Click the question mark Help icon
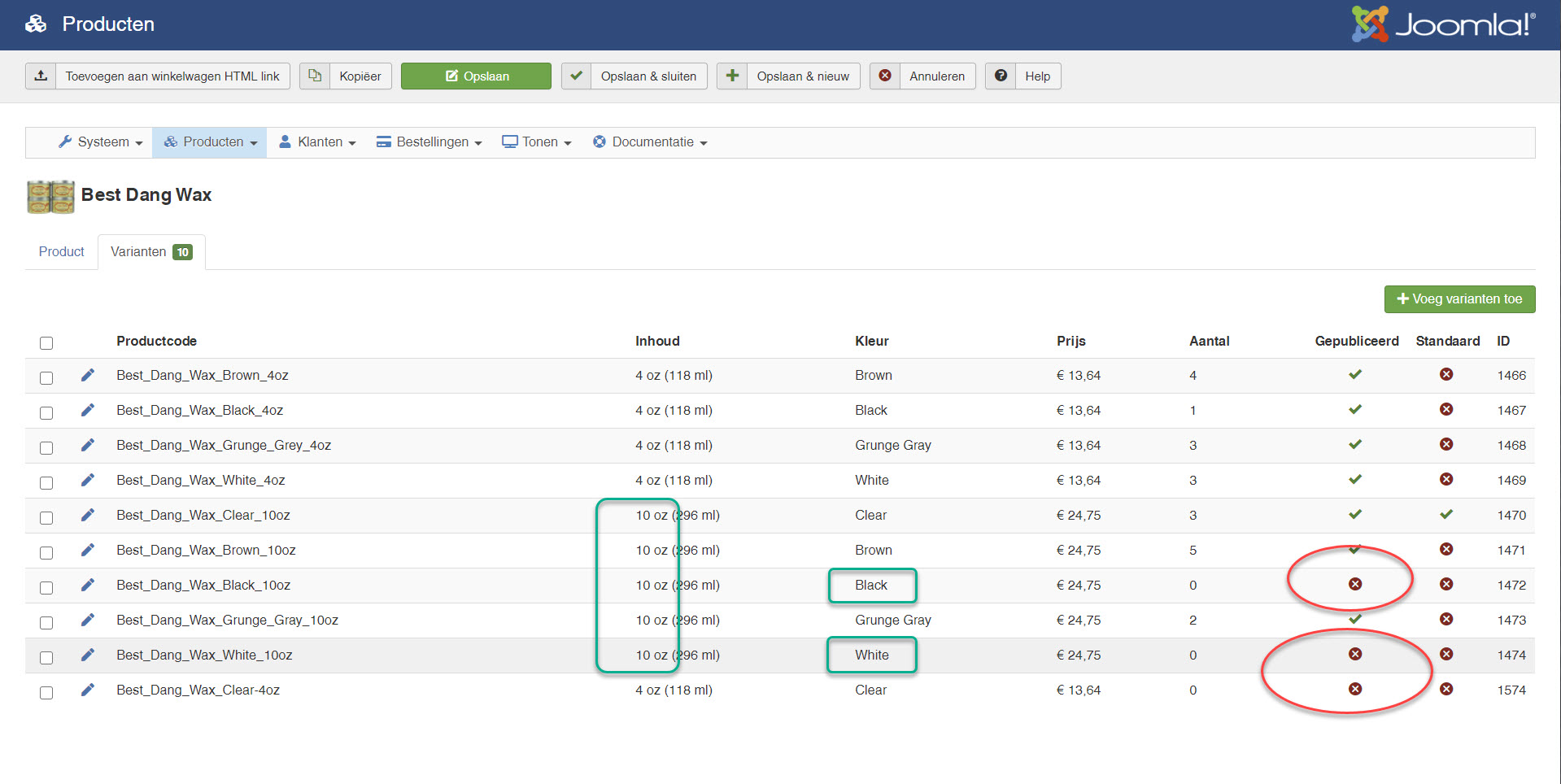Viewport: 1561px width, 784px height. [x=1001, y=76]
